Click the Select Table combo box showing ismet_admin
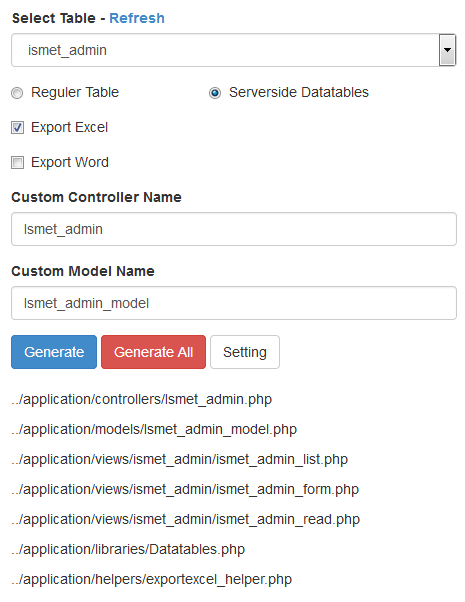Image resolution: width=465 pixels, height=602 pixels. 233,50
